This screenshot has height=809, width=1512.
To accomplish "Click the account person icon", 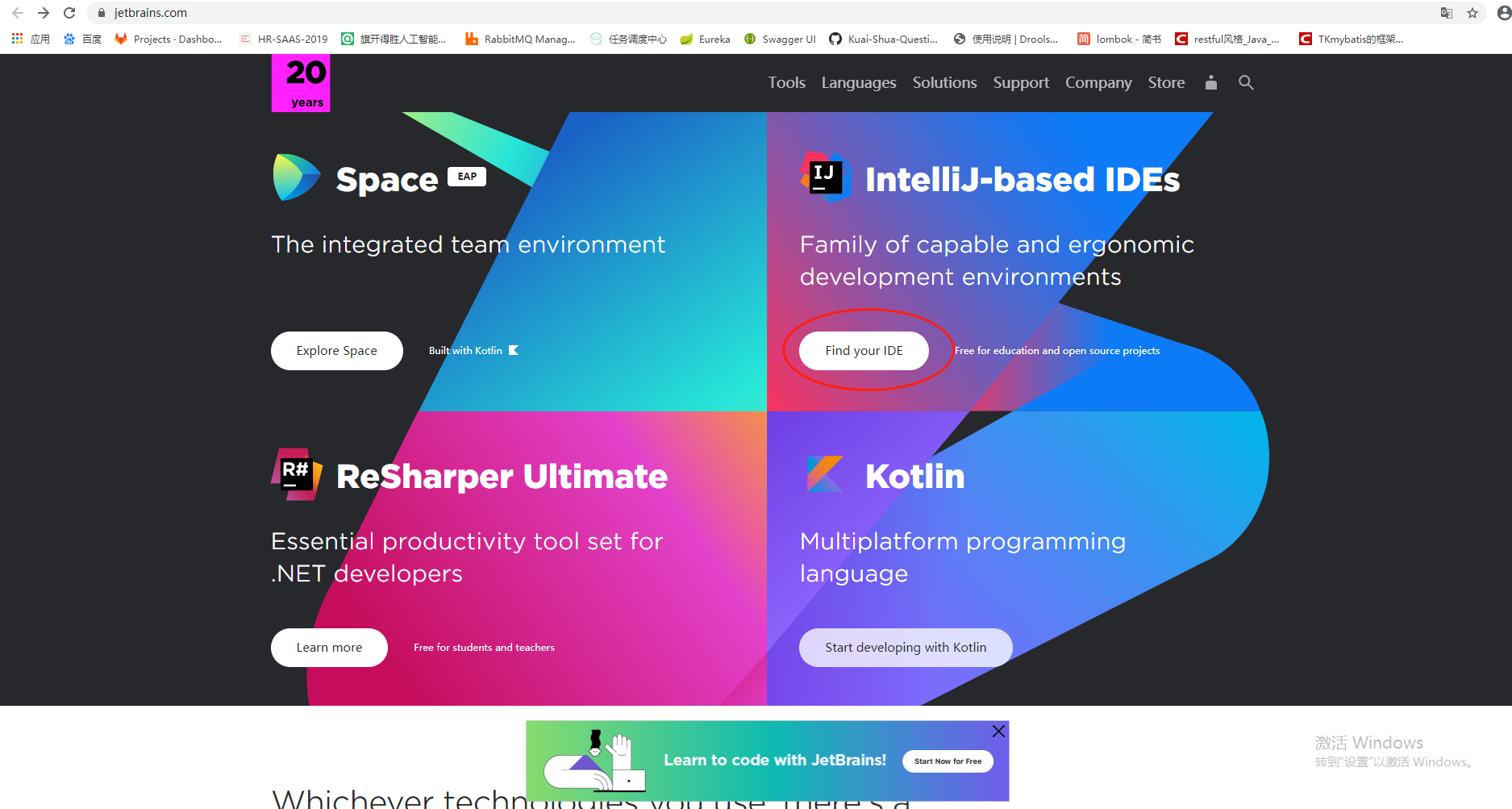I will 1210,82.
